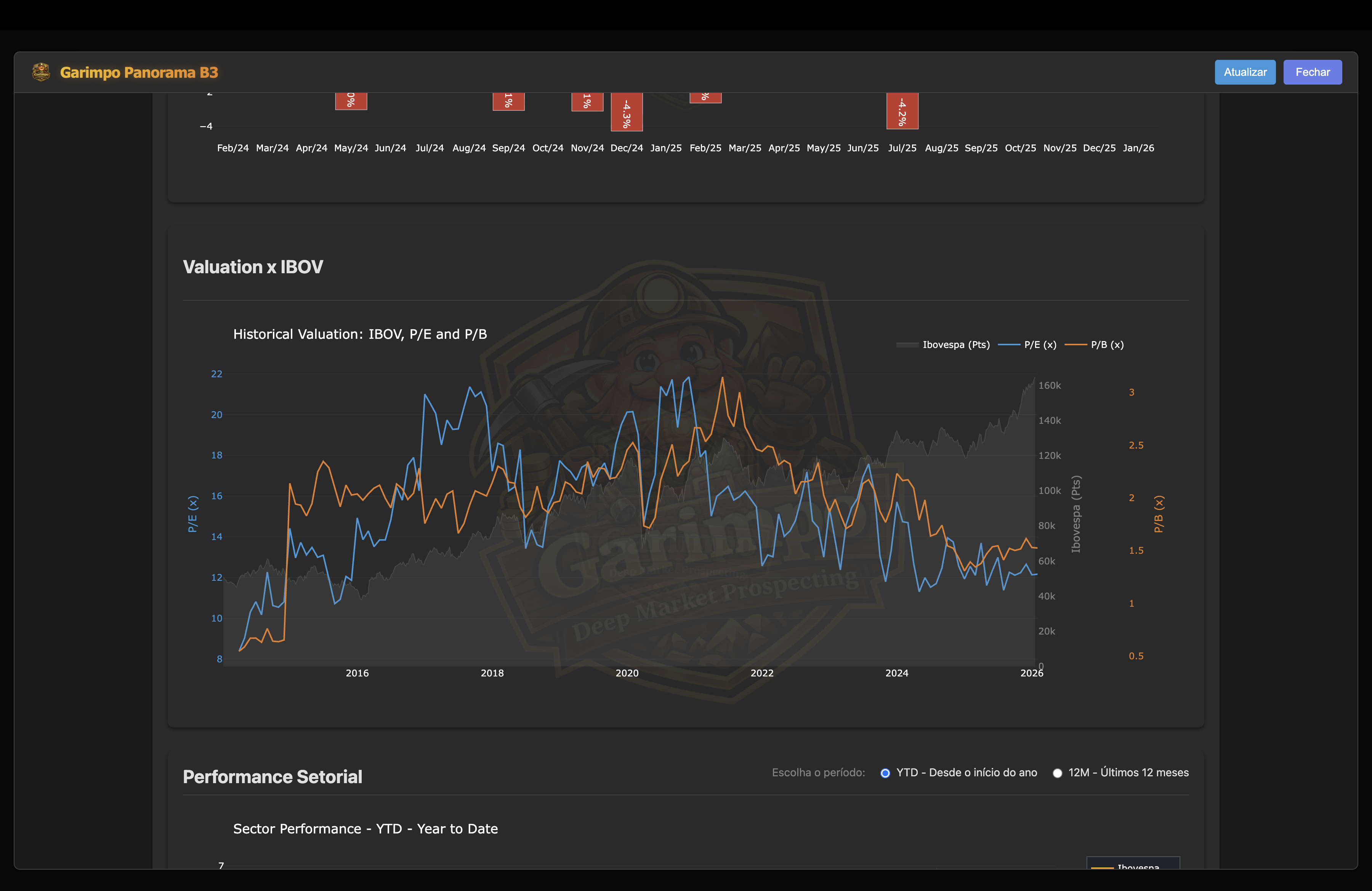Screen dimensions: 1372x891
Task: Click the Dec/24 month axis label
Action: tap(627, 148)
